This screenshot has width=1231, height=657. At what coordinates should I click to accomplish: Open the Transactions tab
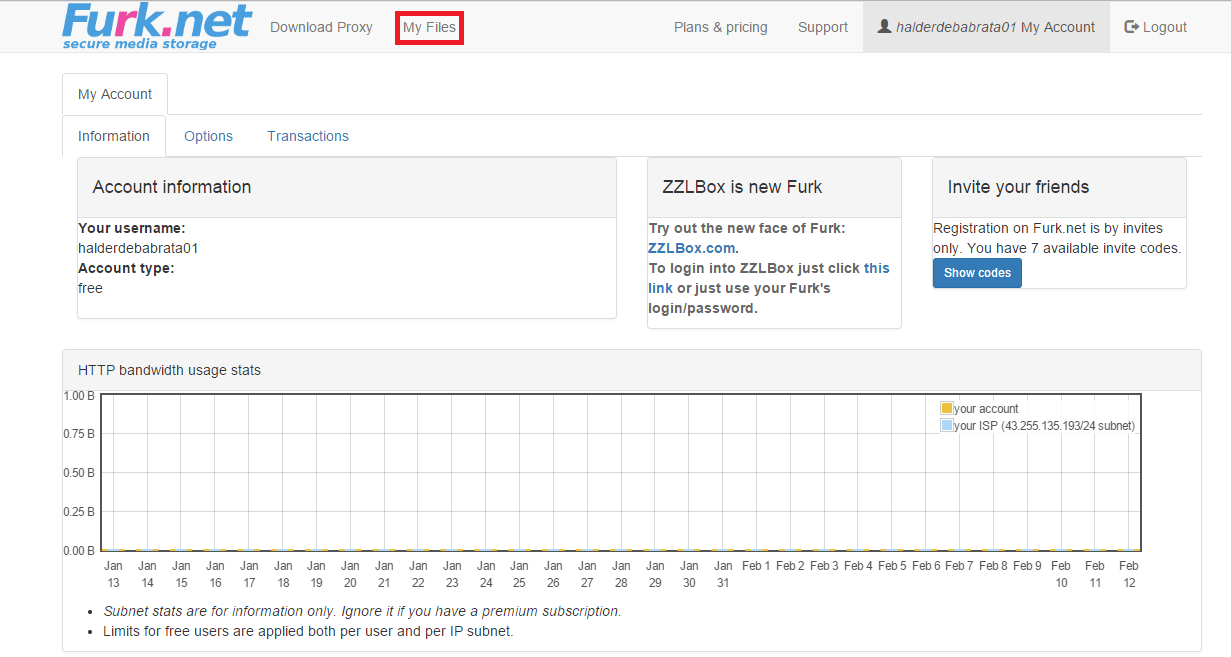(308, 136)
